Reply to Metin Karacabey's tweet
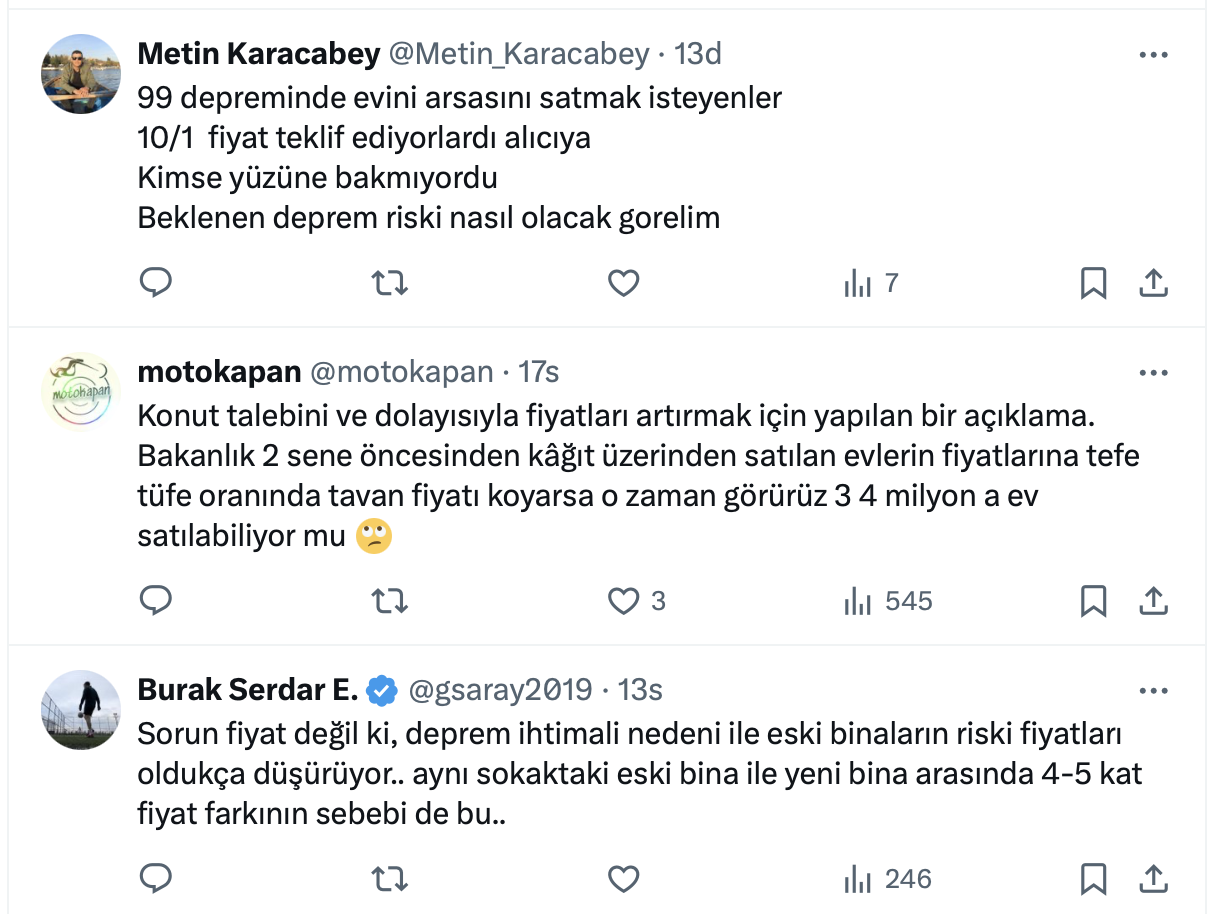The image size is (1214, 914). coord(155,284)
